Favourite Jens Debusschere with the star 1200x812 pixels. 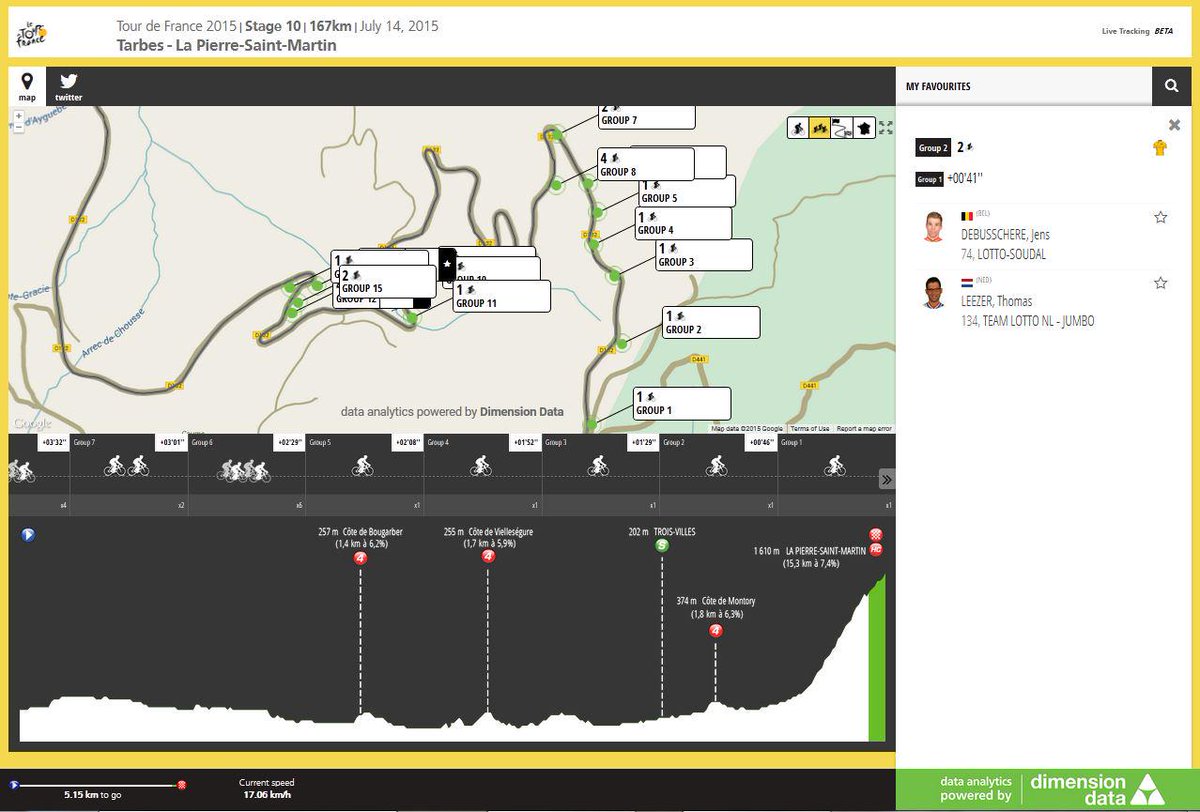point(1161,217)
